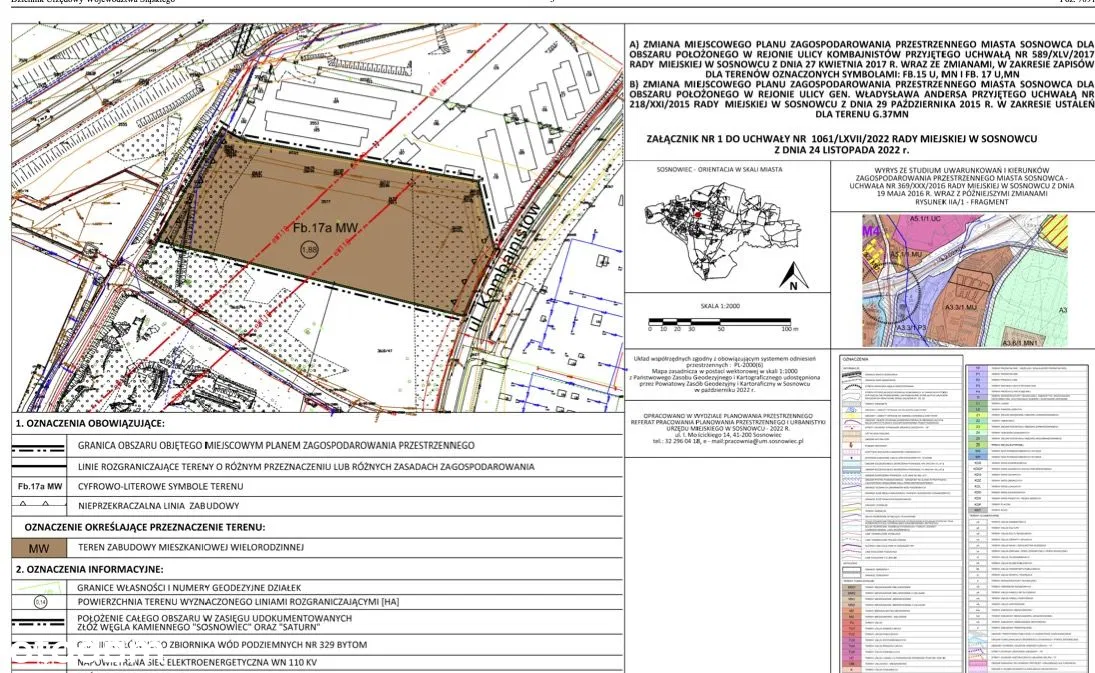Click 'TEREN ZABUDOWY MIESZKANIOWEJ WIELORODZINNEJ' legend text
This screenshot has width=1095, height=673.
pos(190,548)
